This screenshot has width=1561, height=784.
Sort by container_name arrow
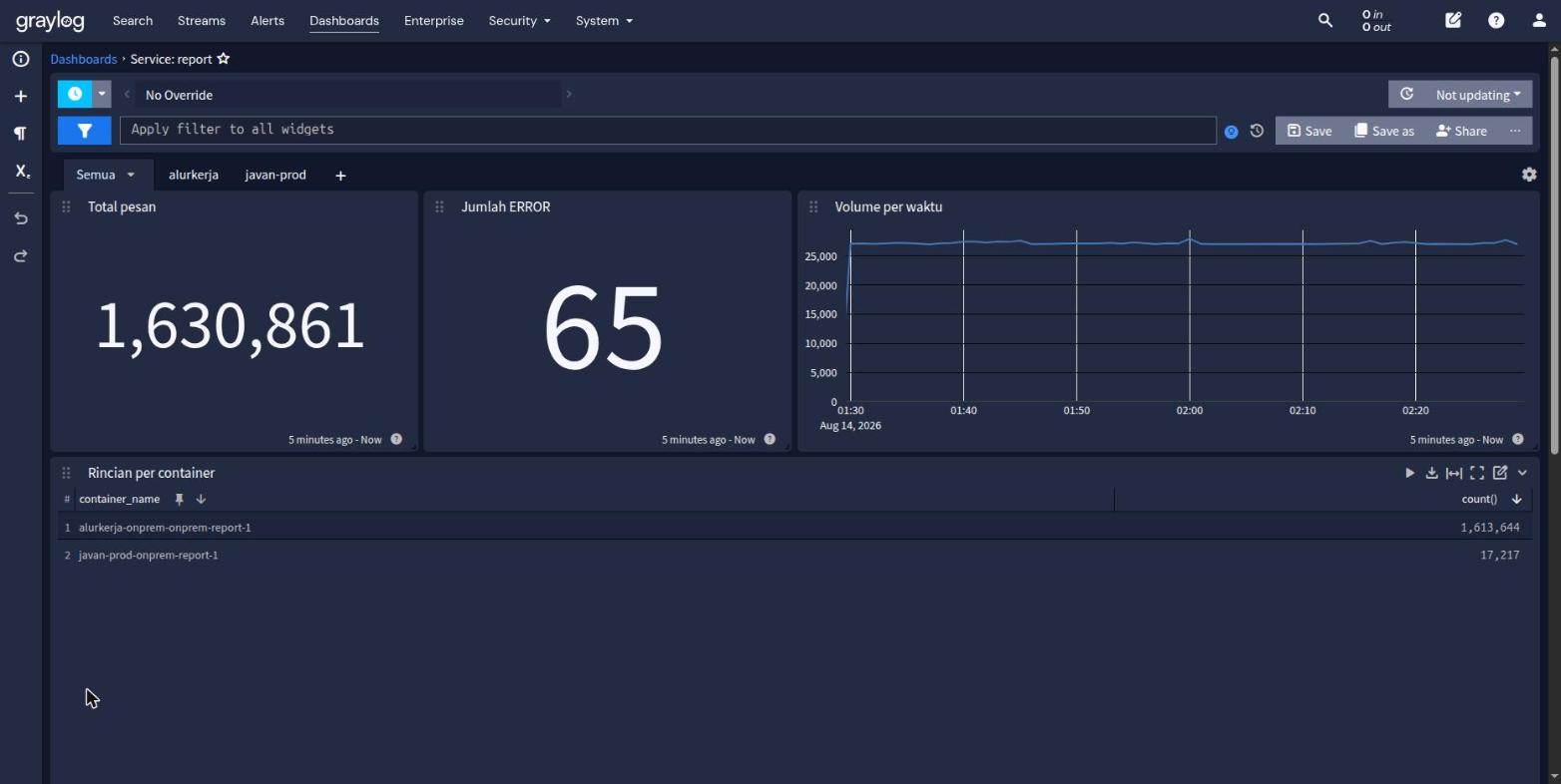pos(201,499)
